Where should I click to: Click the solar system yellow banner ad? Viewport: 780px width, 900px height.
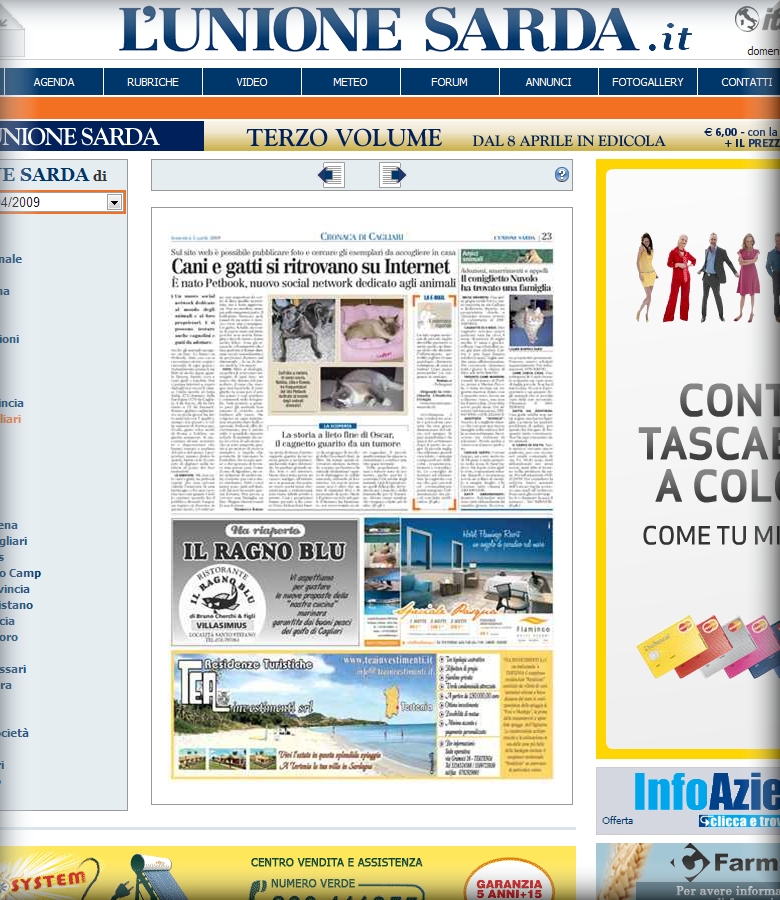click(x=288, y=873)
